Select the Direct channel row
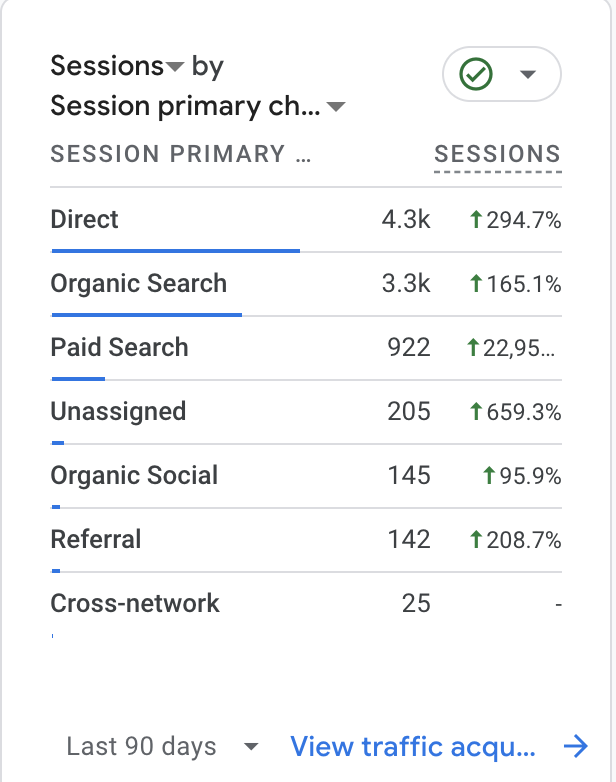The width and height of the screenshot is (616, 782). point(85,219)
